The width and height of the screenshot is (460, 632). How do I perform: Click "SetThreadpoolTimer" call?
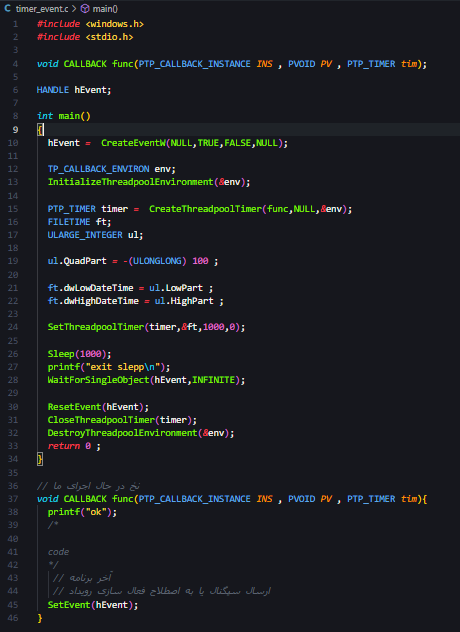(x=96, y=327)
